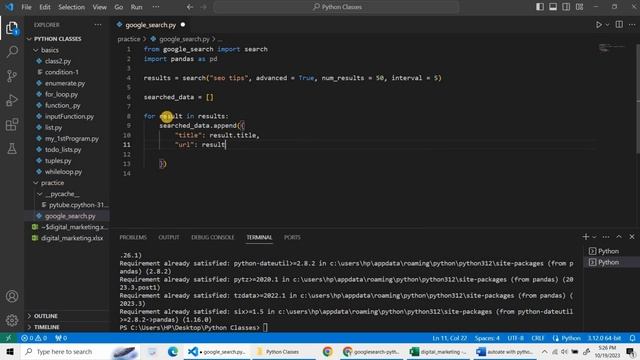
Task: Change indentation via Spaces: 4
Action: (487, 338)
